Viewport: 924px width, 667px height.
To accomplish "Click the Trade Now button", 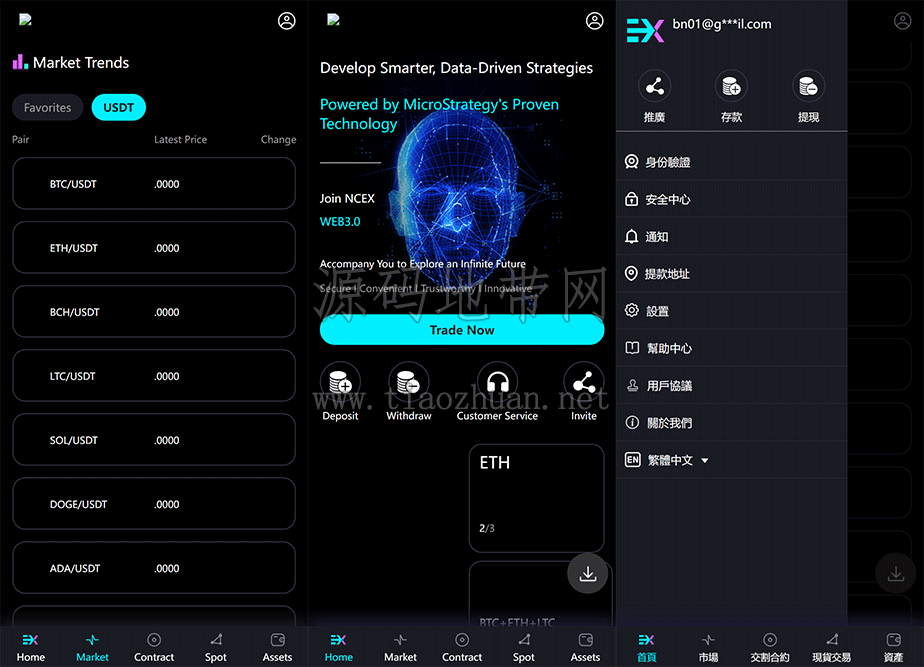I will 462,329.
